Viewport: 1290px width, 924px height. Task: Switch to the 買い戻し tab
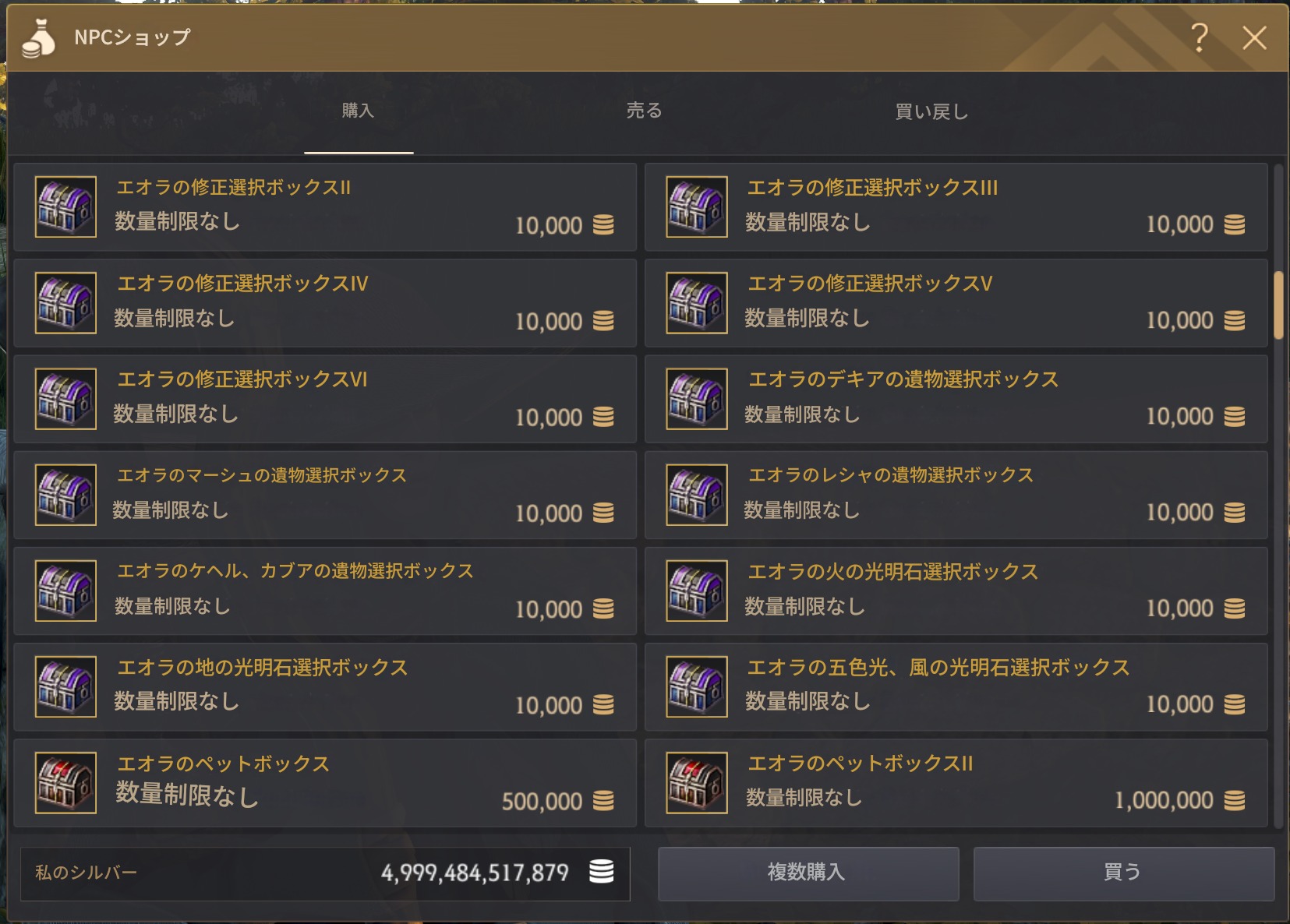[931, 111]
